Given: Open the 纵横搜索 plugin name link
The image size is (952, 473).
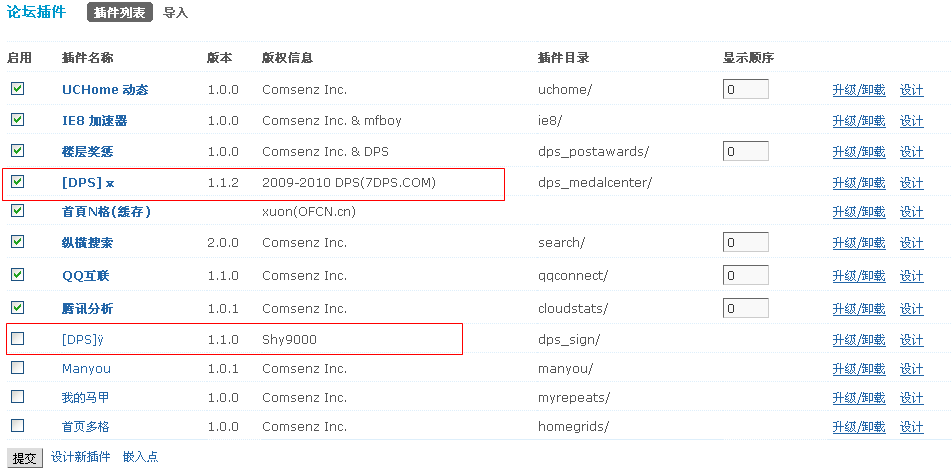Looking at the screenshot, I should (x=87, y=243).
